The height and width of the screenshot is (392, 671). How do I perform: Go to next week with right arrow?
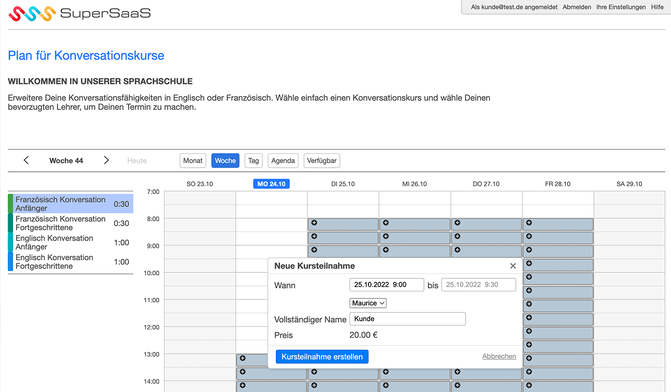coord(106,160)
